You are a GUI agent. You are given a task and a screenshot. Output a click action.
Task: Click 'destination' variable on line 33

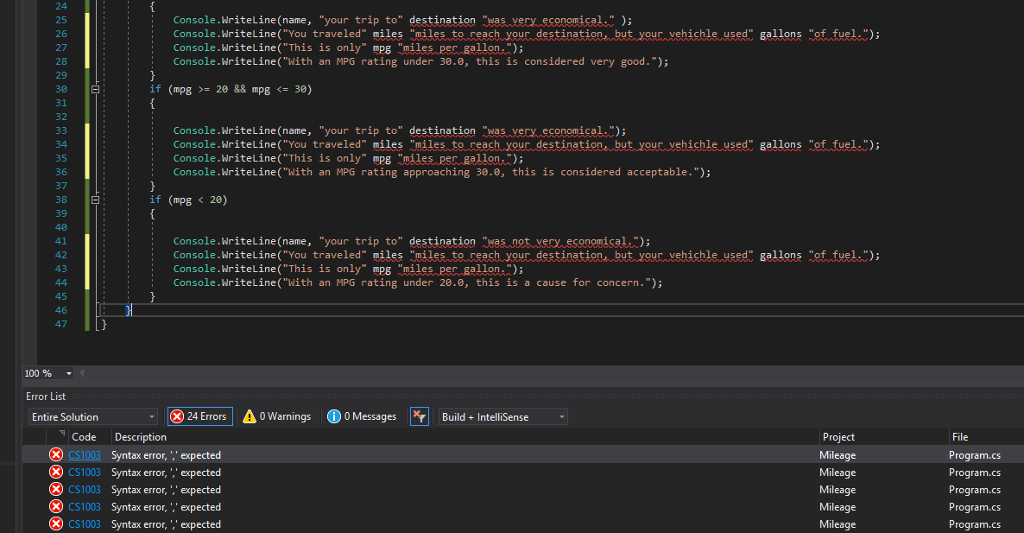tap(442, 131)
